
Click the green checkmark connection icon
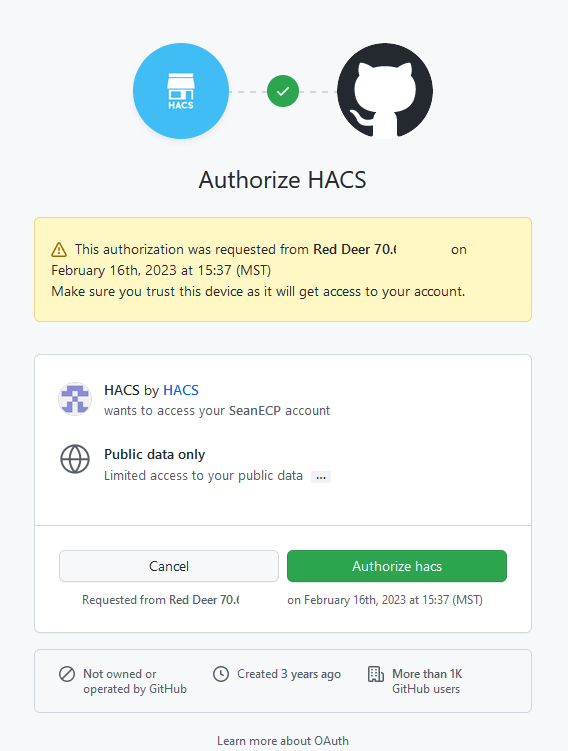pyautogui.click(x=283, y=91)
